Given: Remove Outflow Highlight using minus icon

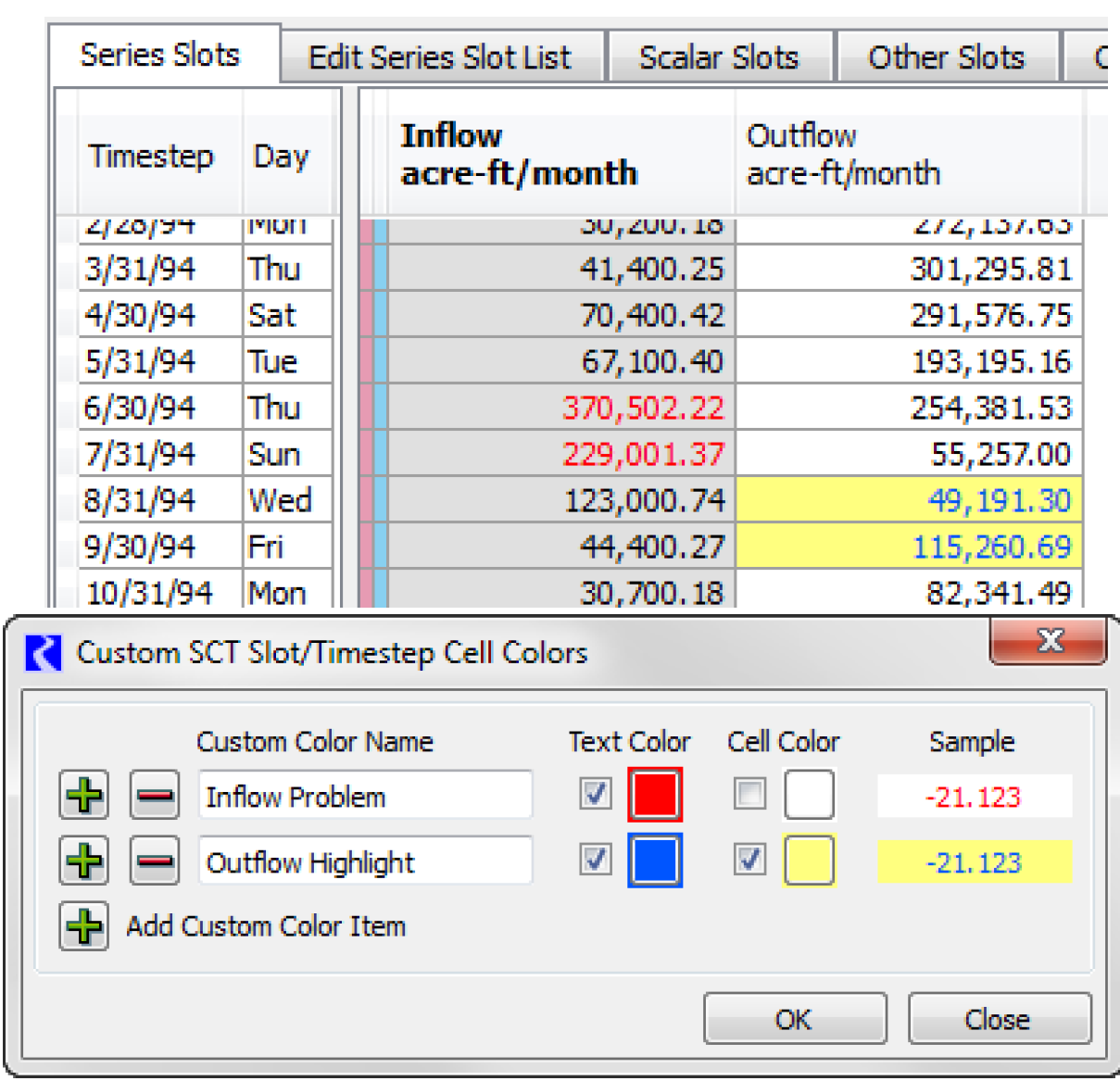Looking at the screenshot, I should pos(154,861).
